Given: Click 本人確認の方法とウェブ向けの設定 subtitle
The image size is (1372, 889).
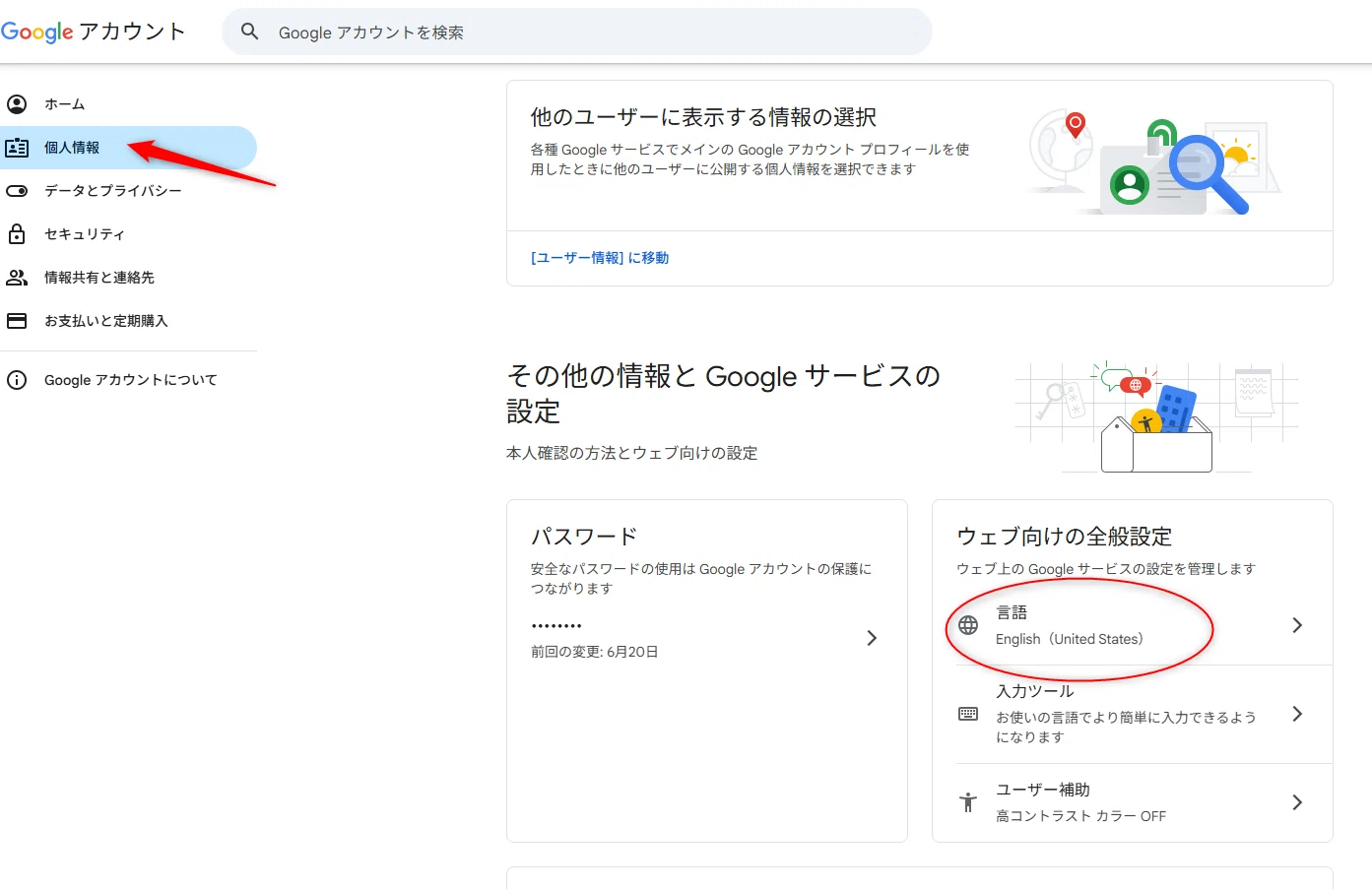Looking at the screenshot, I should (631, 453).
